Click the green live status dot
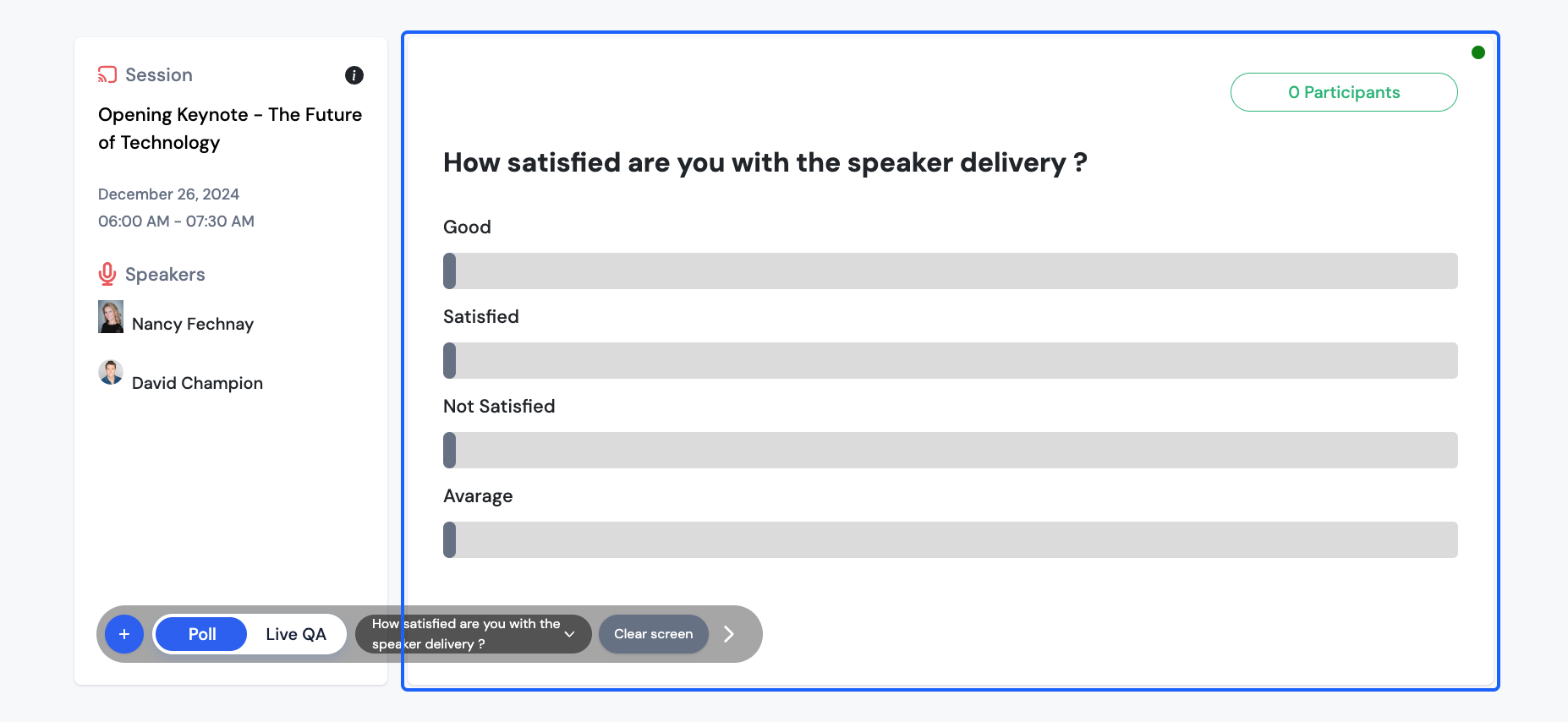The height and width of the screenshot is (722, 1568). point(1478,52)
